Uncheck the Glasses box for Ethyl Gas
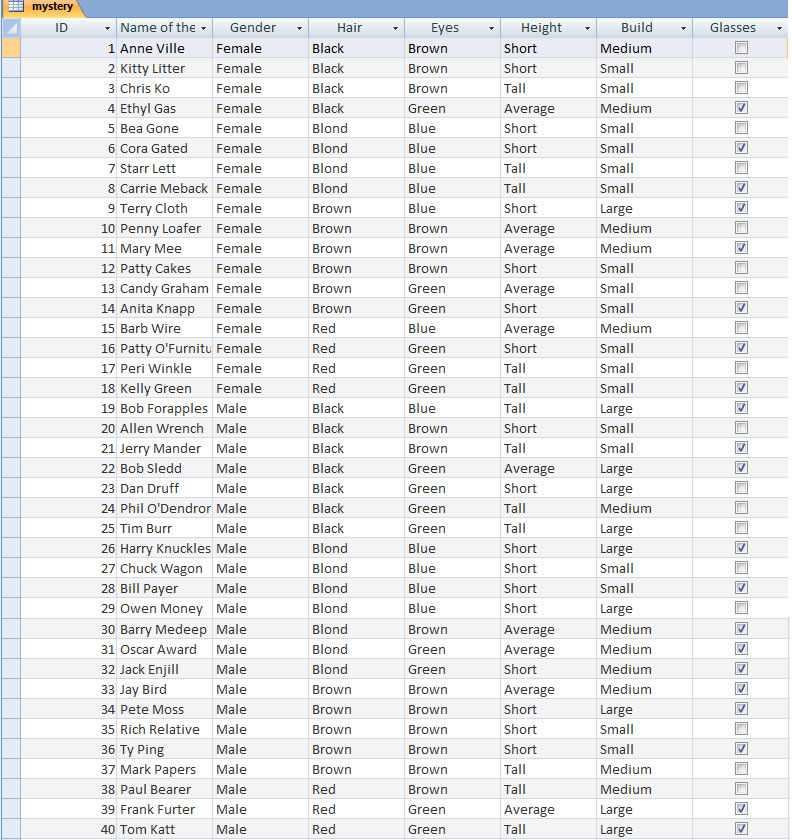 tap(741, 108)
